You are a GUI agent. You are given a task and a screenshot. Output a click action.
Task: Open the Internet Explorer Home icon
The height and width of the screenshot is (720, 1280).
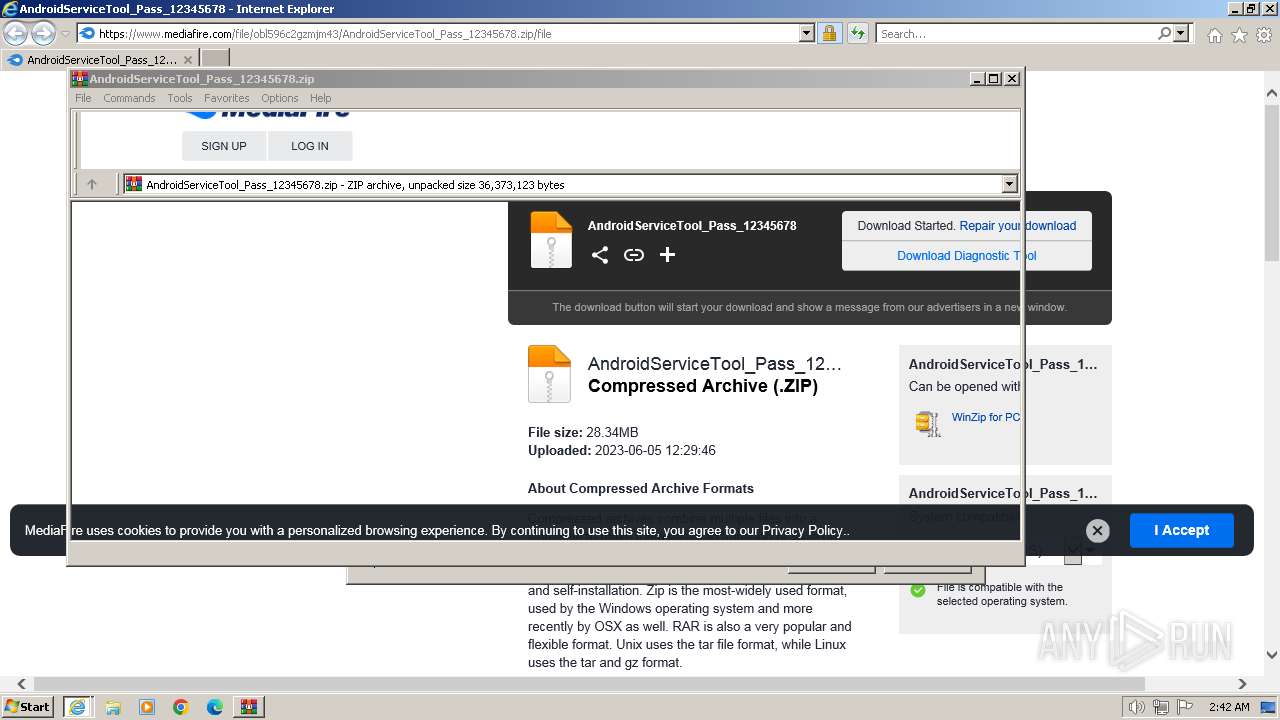pyautogui.click(x=1214, y=35)
